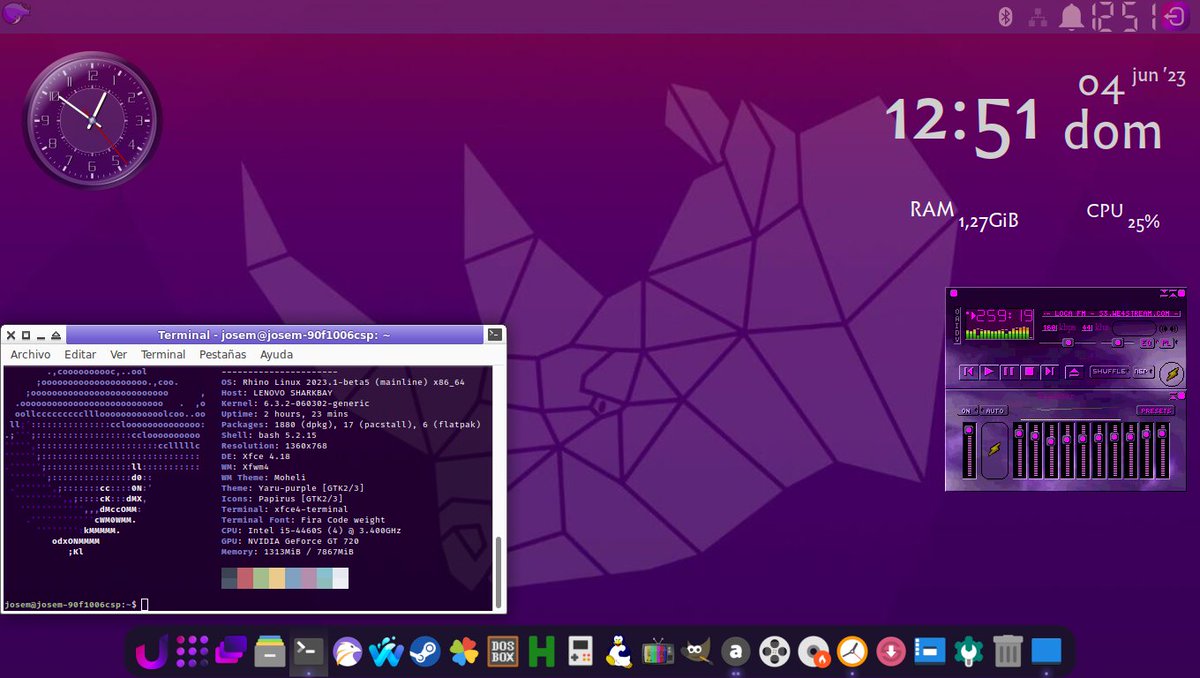
Task: Launch the Steam dock icon
Action: coord(424,653)
